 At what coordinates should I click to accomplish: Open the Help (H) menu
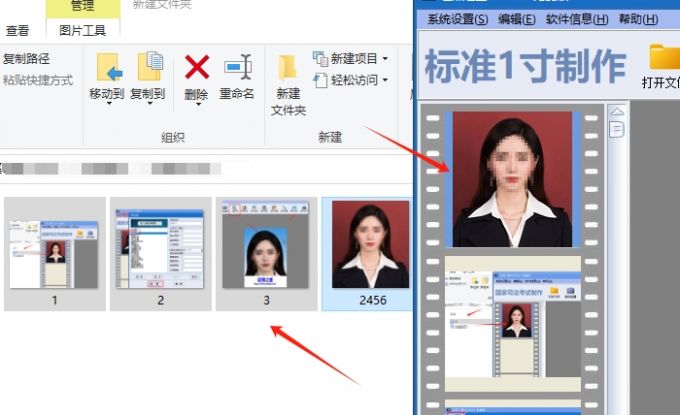tap(638, 19)
